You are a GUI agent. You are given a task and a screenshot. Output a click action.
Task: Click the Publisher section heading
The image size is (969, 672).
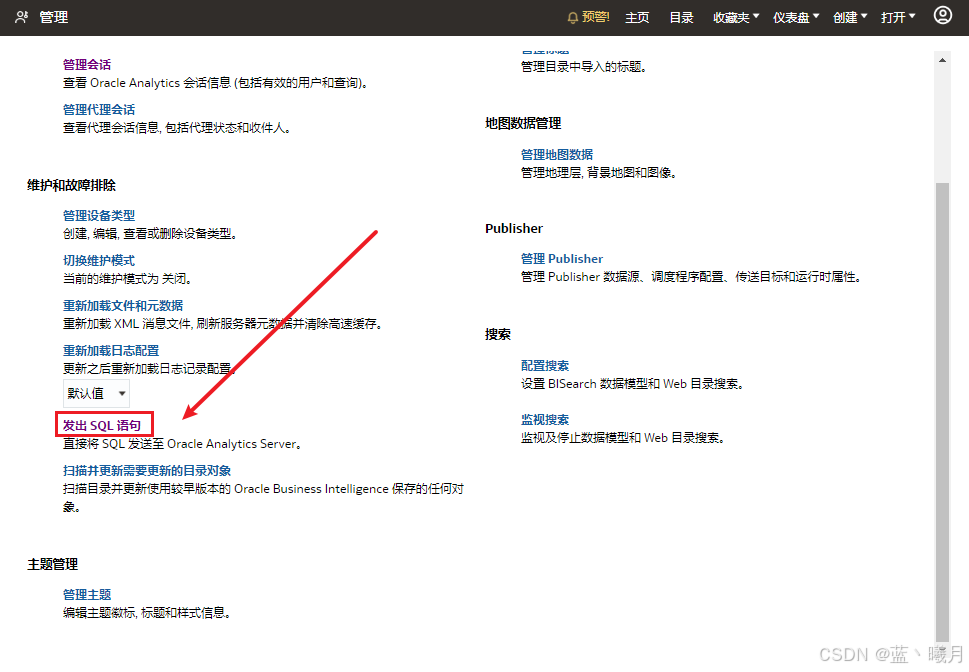514,228
